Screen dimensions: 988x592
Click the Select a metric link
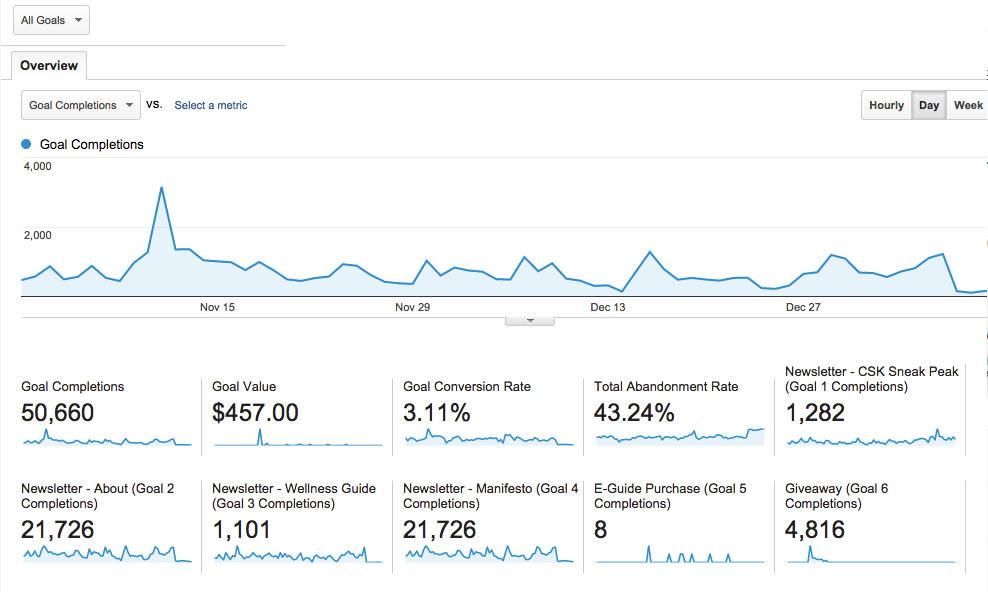[210, 105]
